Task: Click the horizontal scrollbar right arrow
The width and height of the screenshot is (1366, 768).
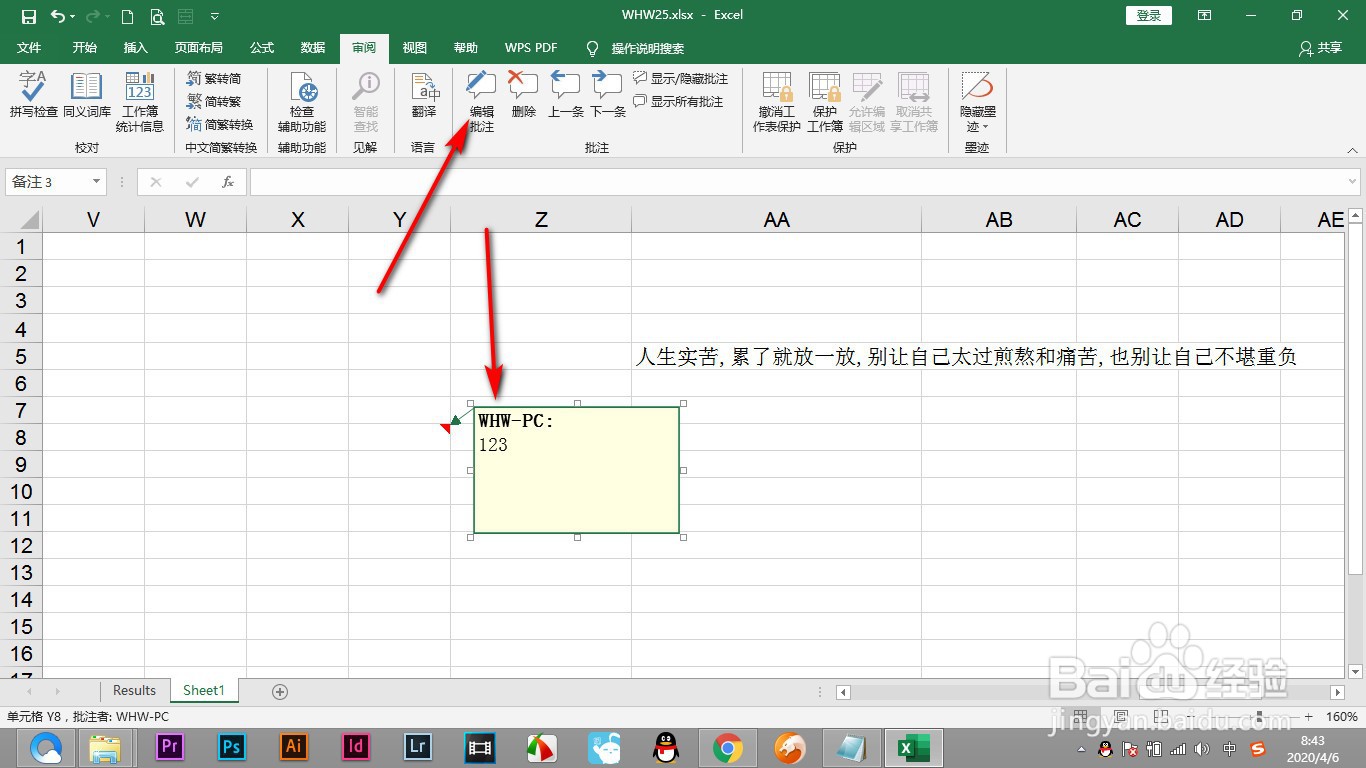Action: coord(1337,692)
